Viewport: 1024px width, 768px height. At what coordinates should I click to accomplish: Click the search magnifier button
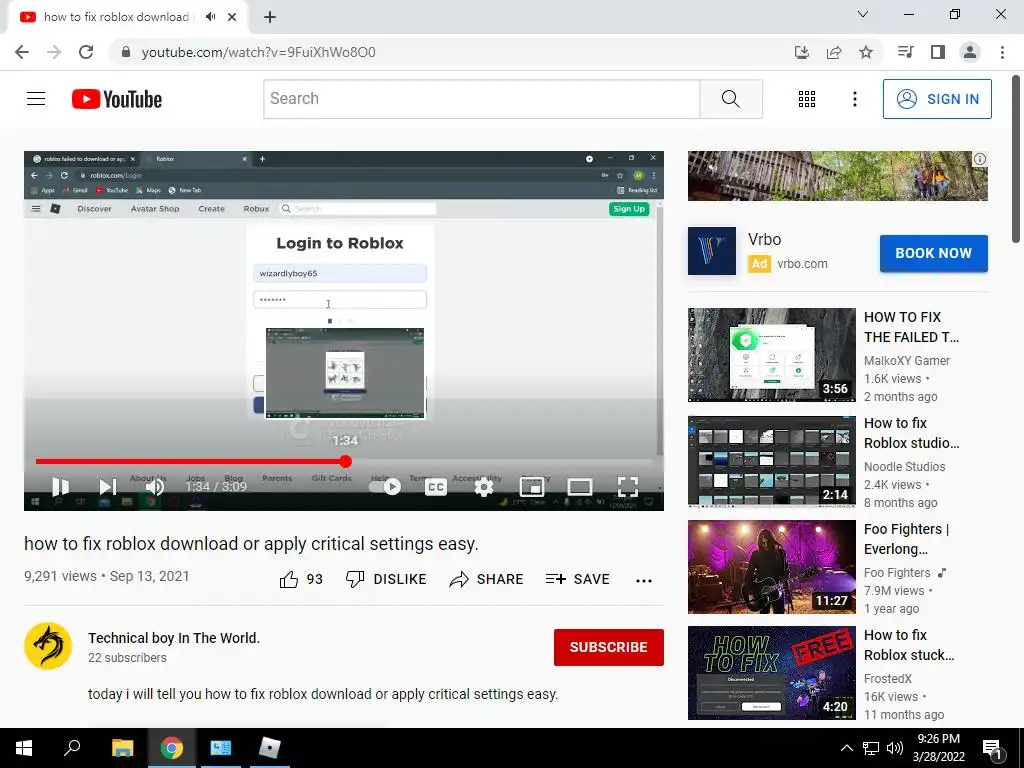pos(731,99)
